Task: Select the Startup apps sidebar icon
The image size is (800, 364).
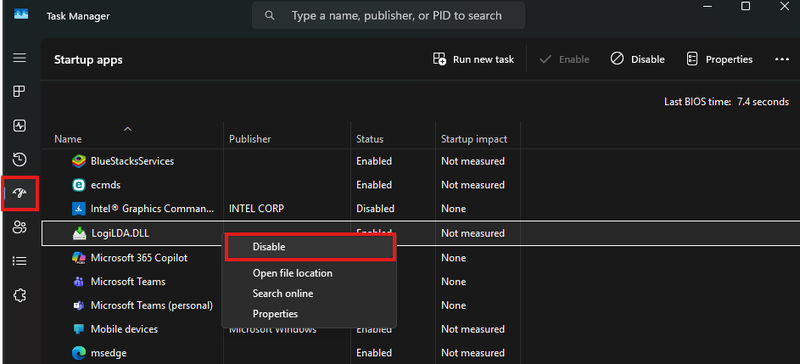Action: point(19,193)
